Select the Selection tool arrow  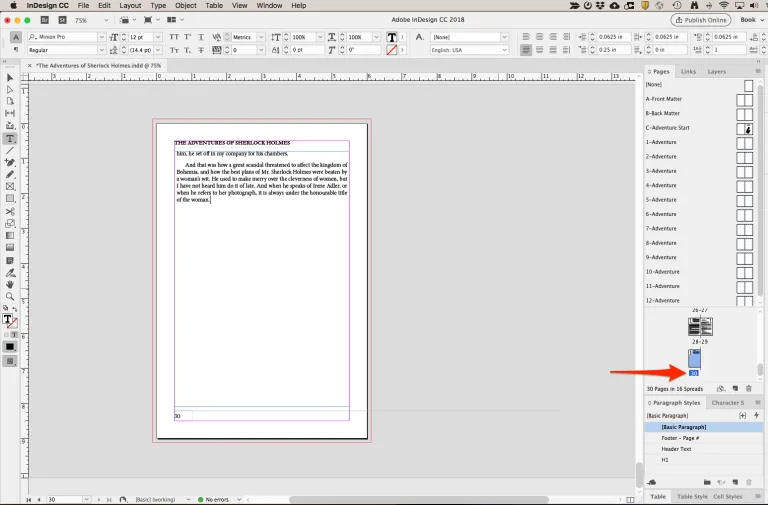point(10,77)
